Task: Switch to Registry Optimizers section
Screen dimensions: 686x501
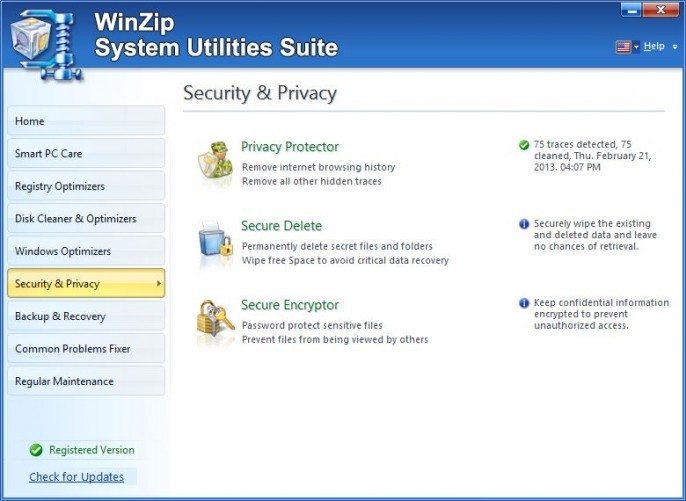Action: pos(86,186)
